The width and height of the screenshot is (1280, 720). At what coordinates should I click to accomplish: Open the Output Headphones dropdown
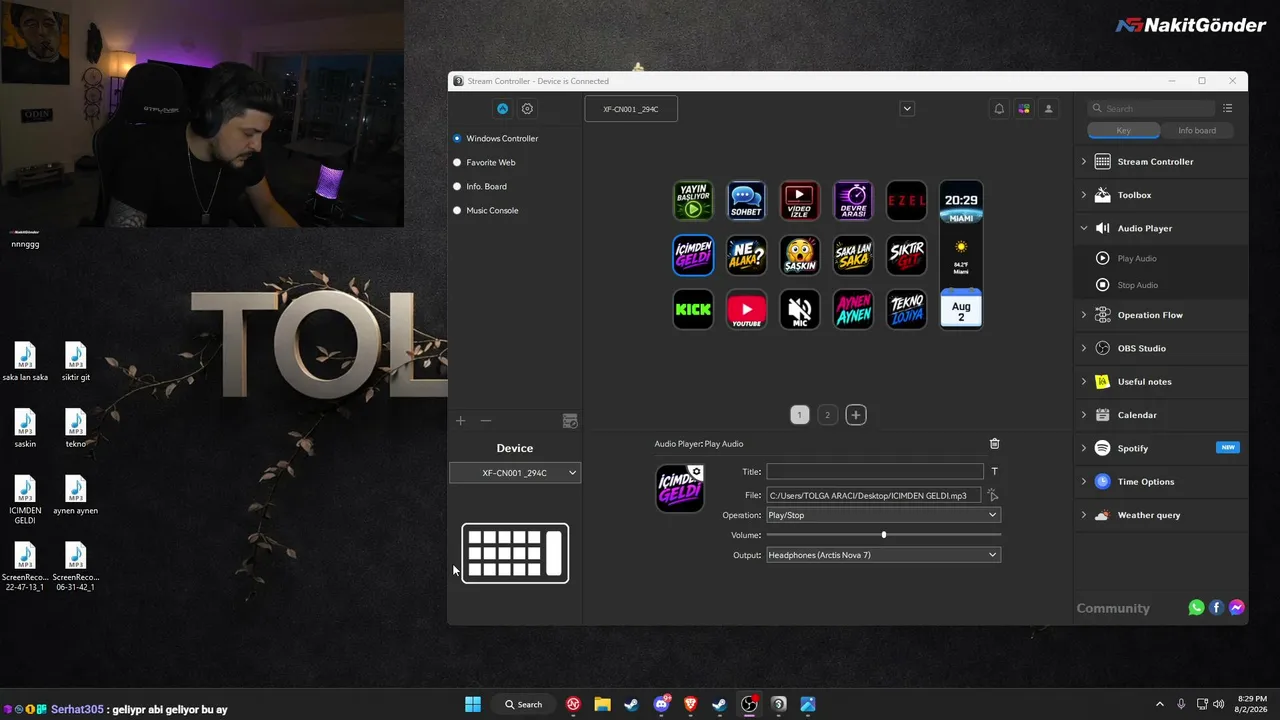point(883,555)
